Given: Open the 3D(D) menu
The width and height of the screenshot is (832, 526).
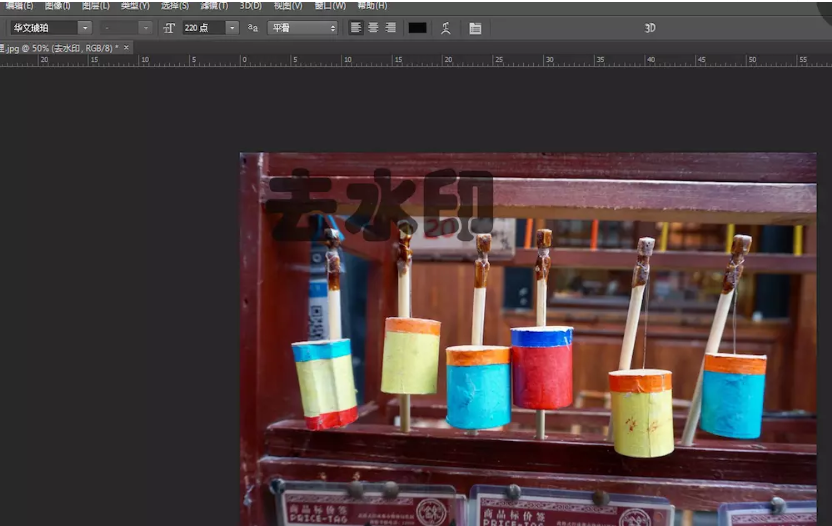Looking at the screenshot, I should (x=250, y=5).
